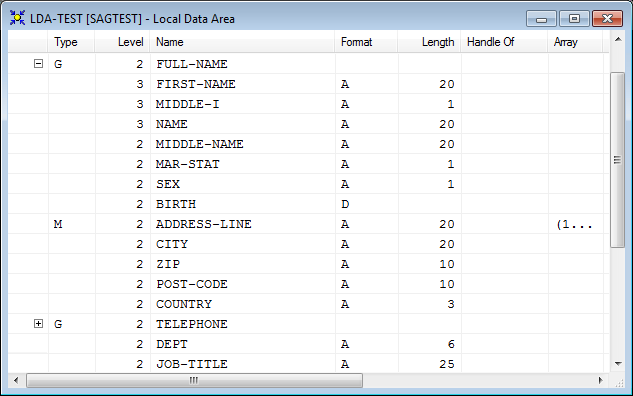Select the DEPT field name
Image resolution: width=633 pixels, height=396 pixels.
click(x=172, y=344)
